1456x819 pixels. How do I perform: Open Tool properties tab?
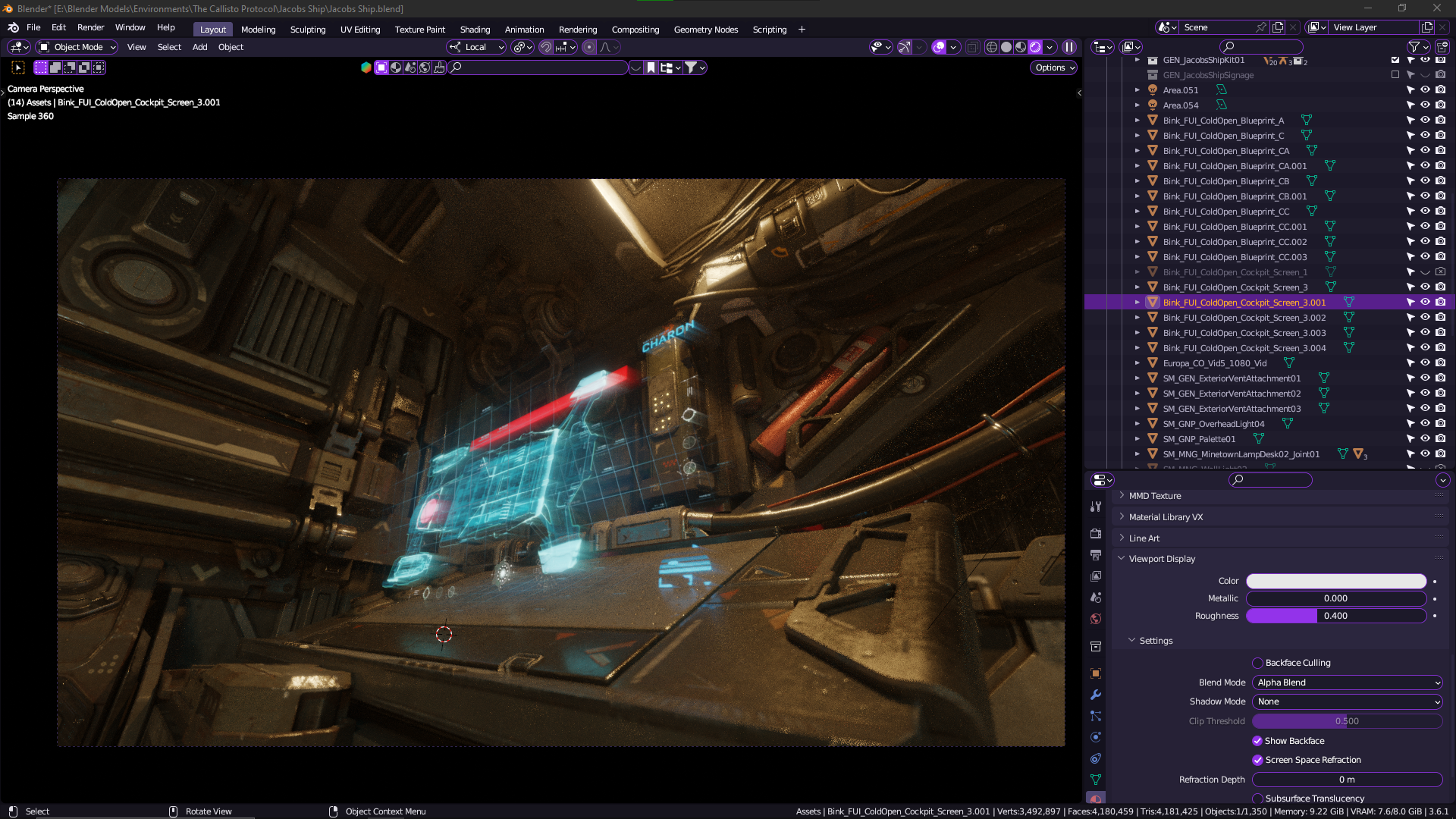pyautogui.click(x=1096, y=507)
